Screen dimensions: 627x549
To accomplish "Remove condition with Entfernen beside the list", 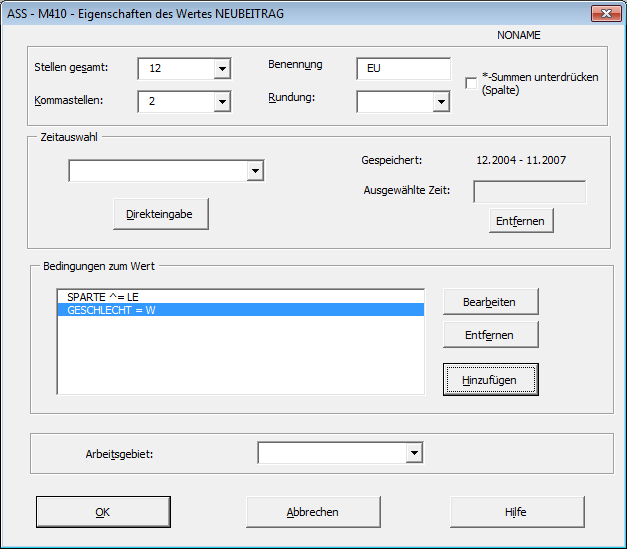I will click(x=490, y=335).
